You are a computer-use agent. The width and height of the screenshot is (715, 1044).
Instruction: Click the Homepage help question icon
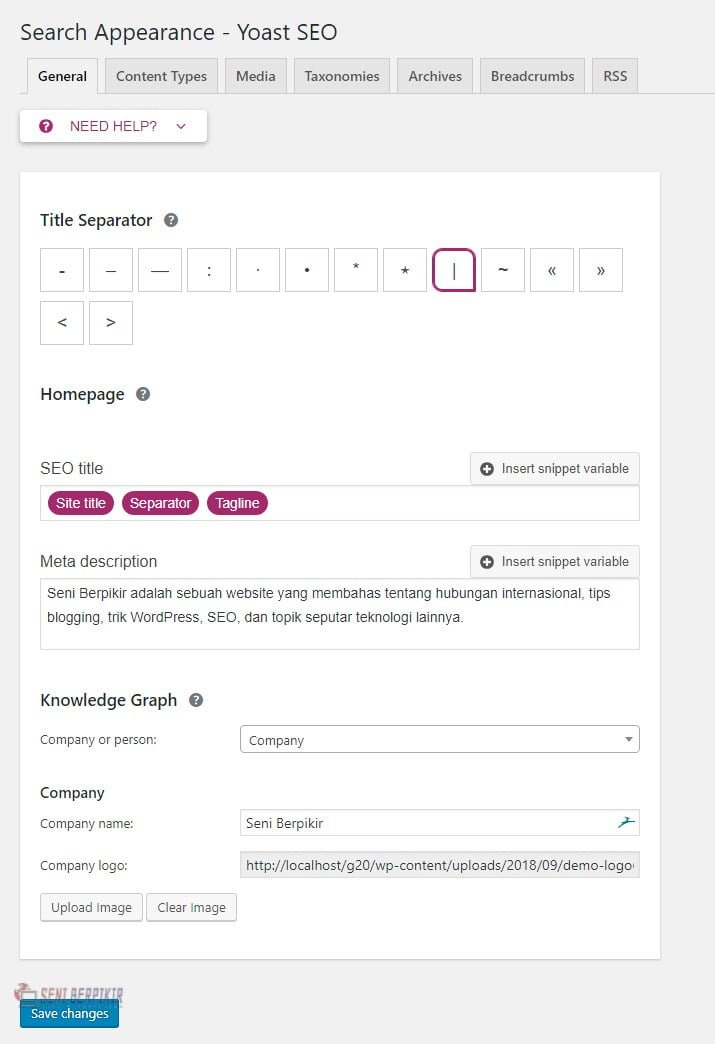(143, 394)
